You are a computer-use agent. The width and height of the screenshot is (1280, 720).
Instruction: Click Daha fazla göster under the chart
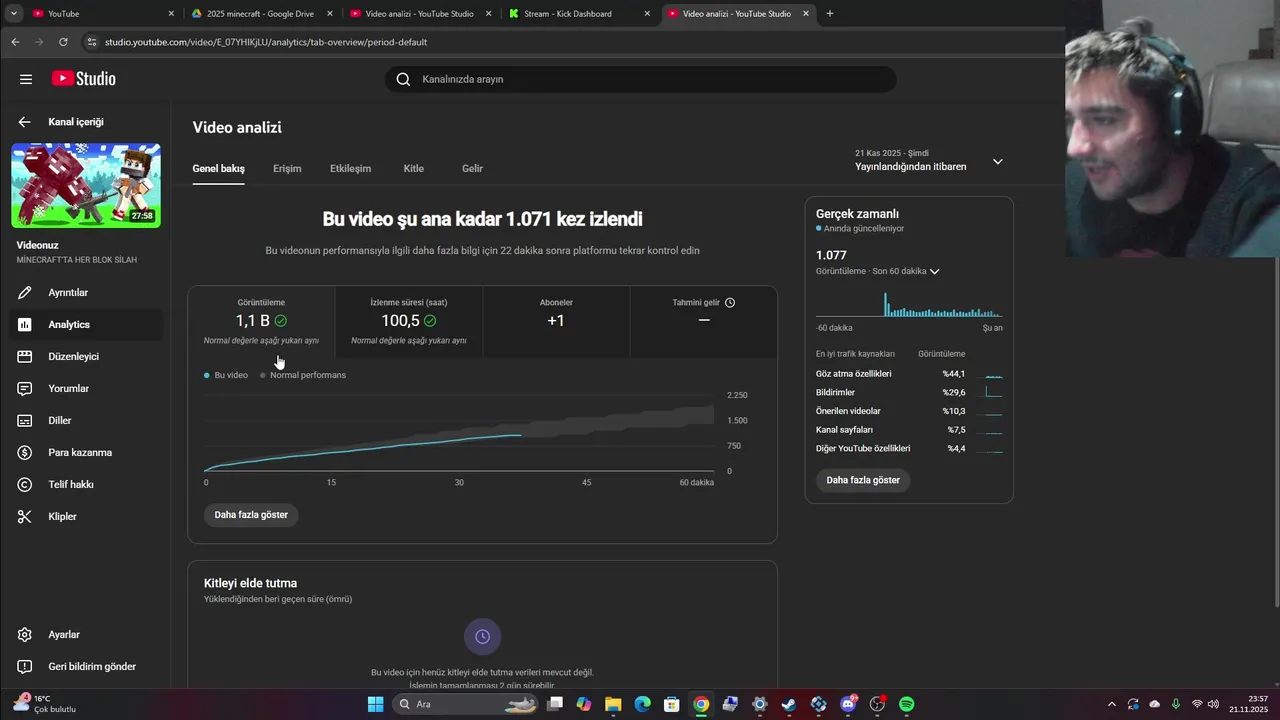click(x=251, y=515)
